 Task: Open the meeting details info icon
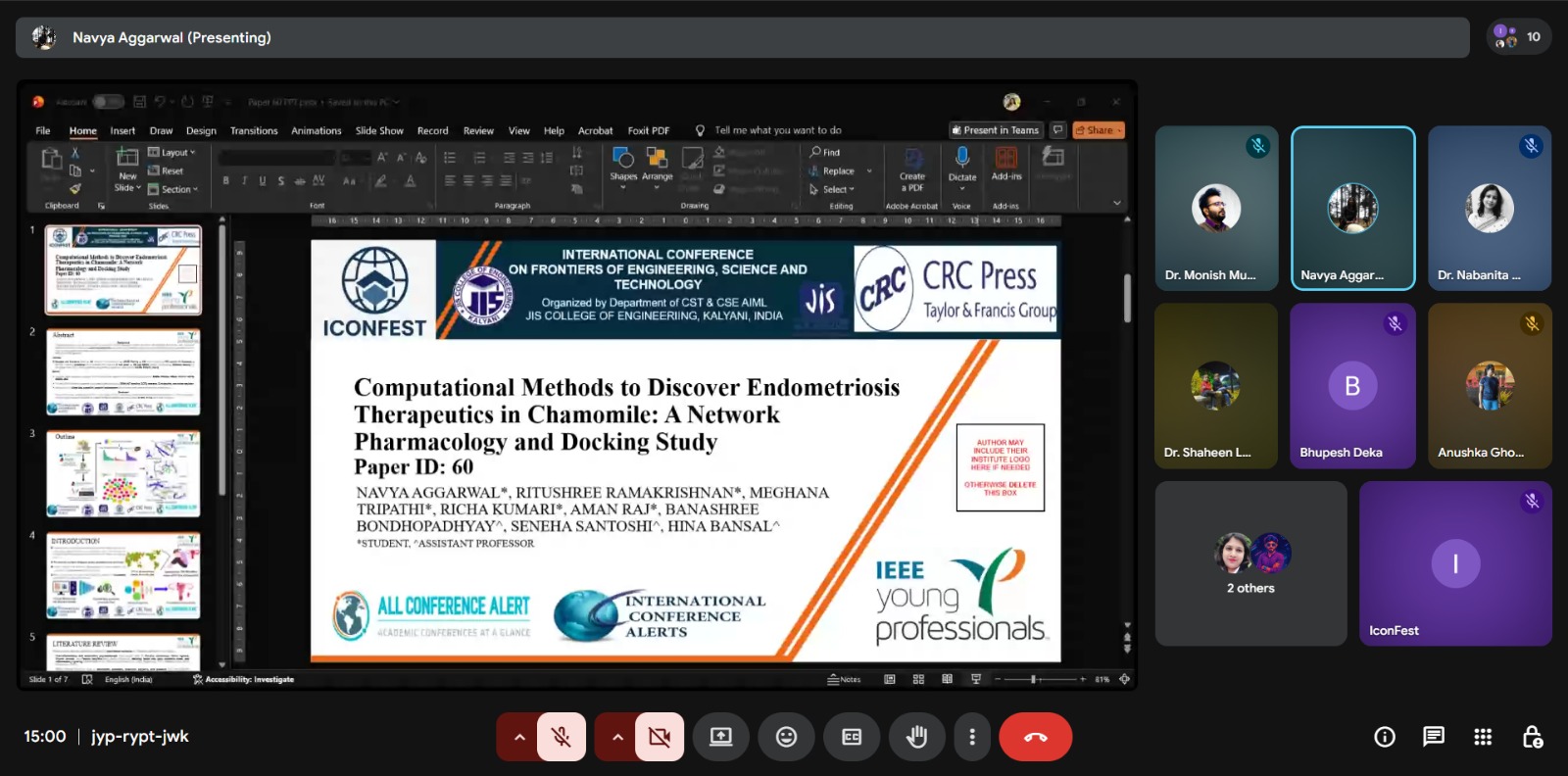pyautogui.click(x=1385, y=737)
